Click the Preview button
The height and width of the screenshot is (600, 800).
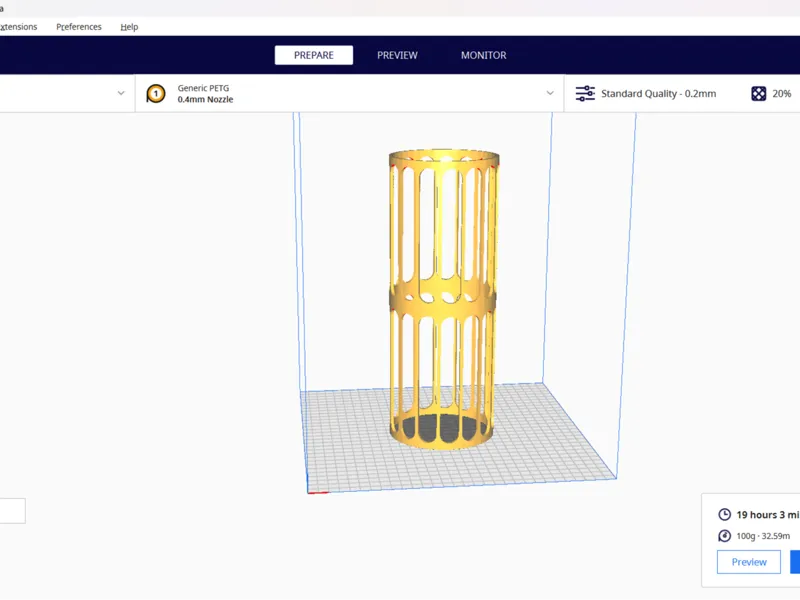(748, 562)
